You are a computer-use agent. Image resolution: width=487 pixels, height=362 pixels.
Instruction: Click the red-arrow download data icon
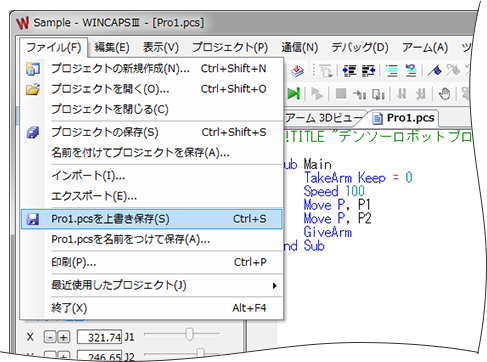click(297, 71)
